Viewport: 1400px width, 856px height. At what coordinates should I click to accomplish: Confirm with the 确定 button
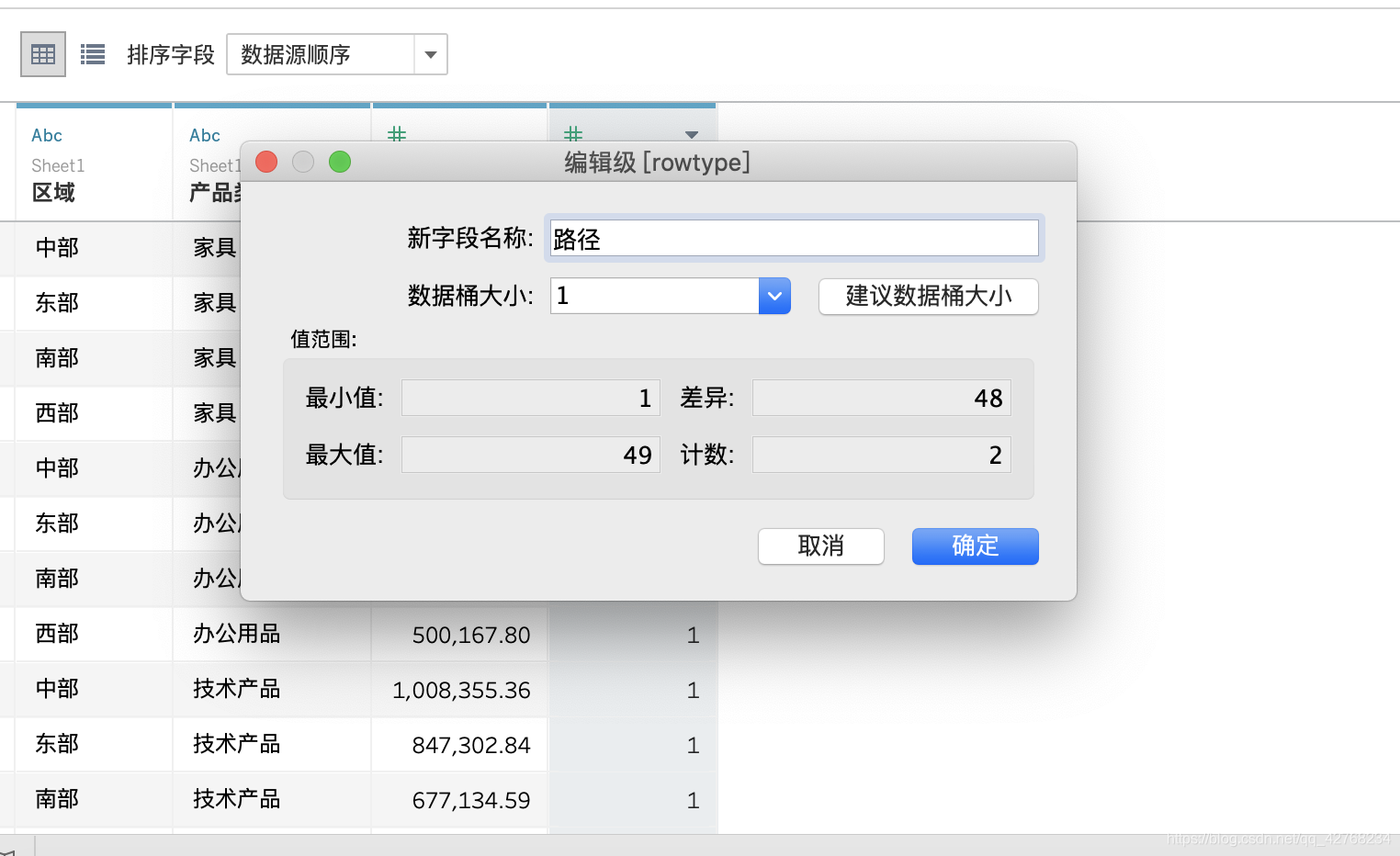(976, 546)
